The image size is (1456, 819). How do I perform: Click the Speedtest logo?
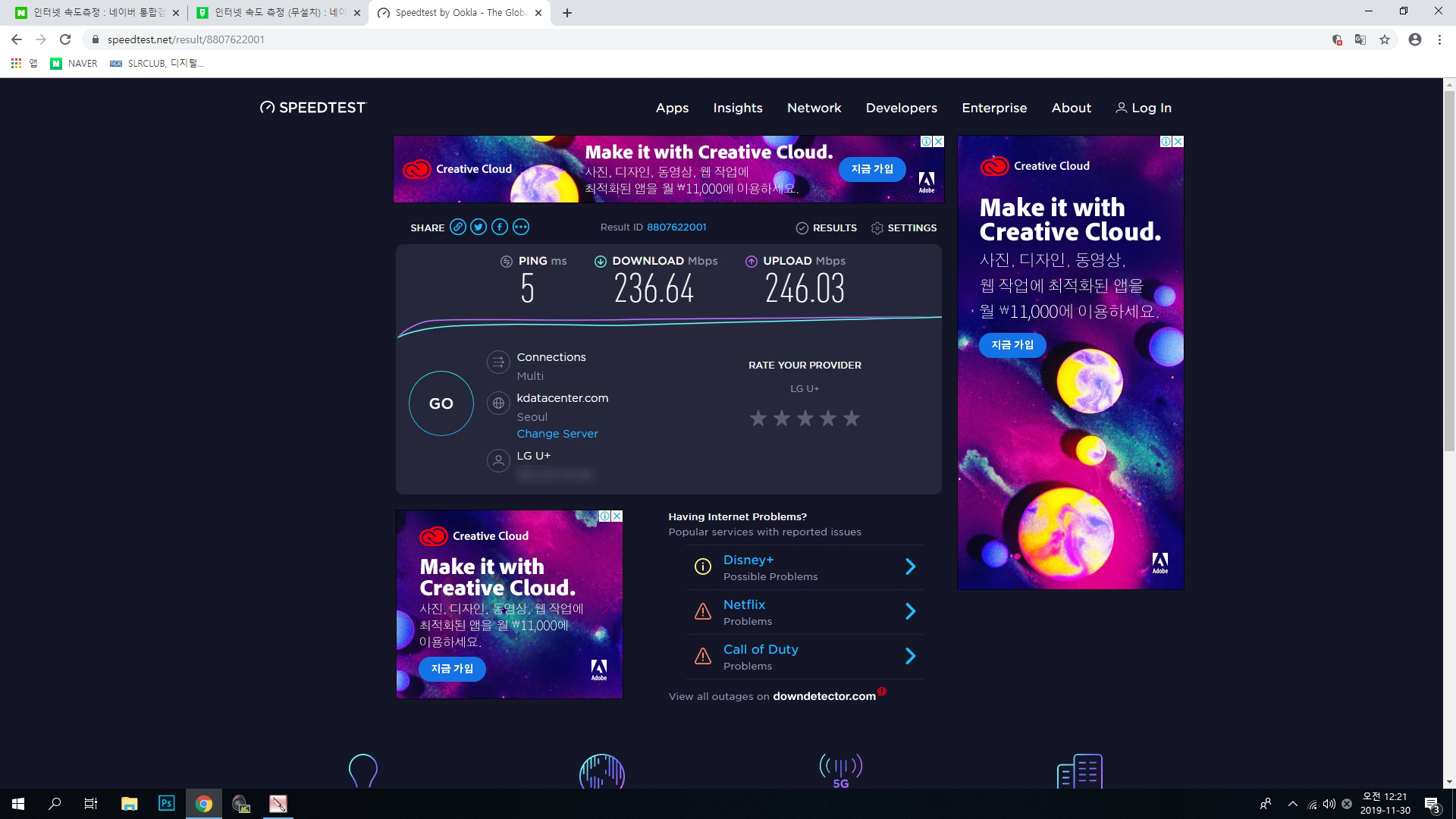(312, 108)
